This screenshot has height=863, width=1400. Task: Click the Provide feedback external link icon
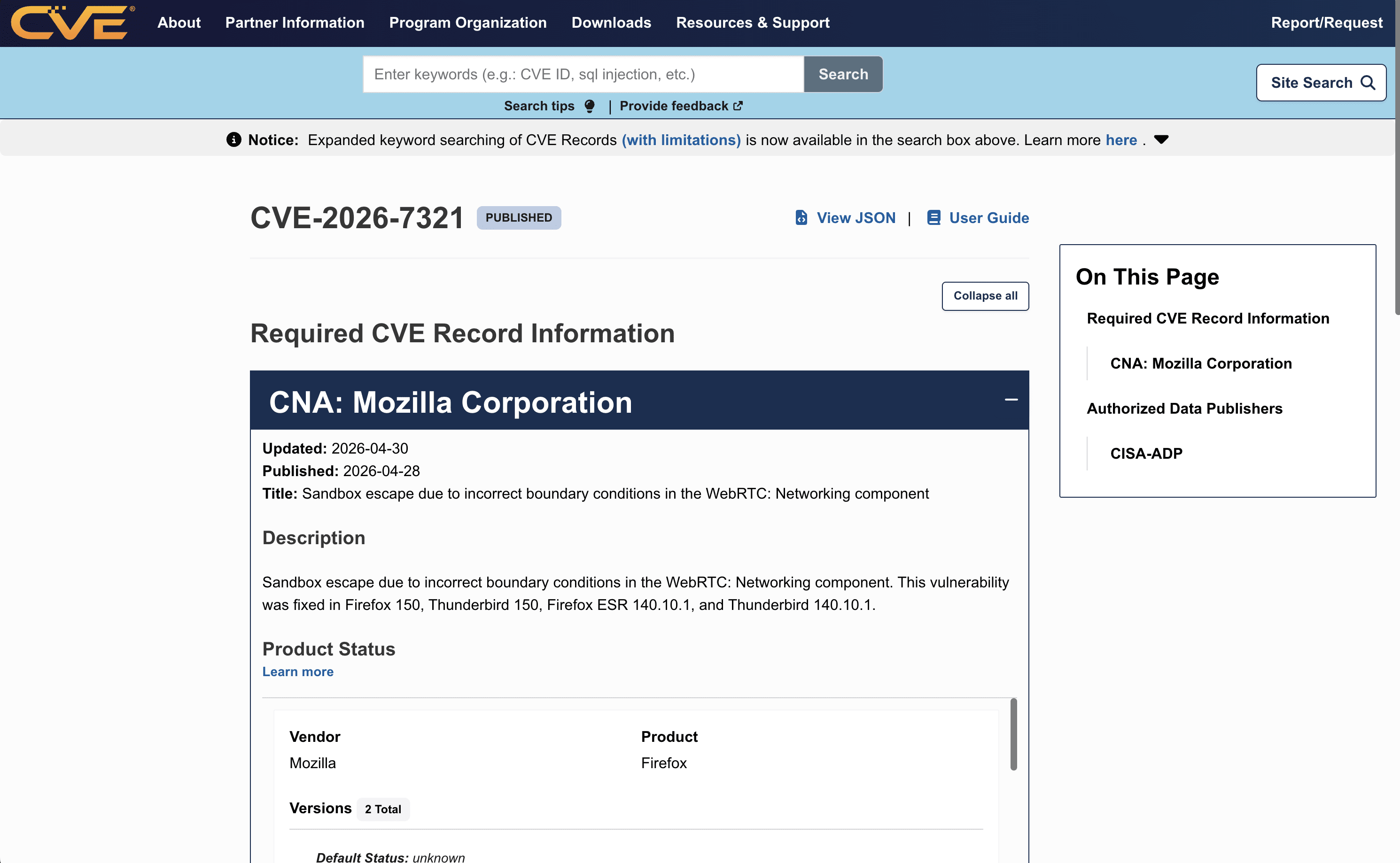tap(738, 106)
